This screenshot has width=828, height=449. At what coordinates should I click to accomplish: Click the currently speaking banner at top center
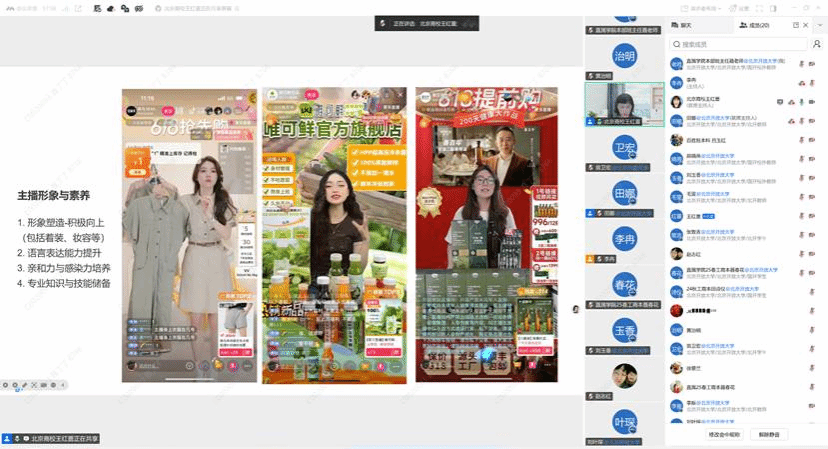pyautogui.click(x=427, y=23)
